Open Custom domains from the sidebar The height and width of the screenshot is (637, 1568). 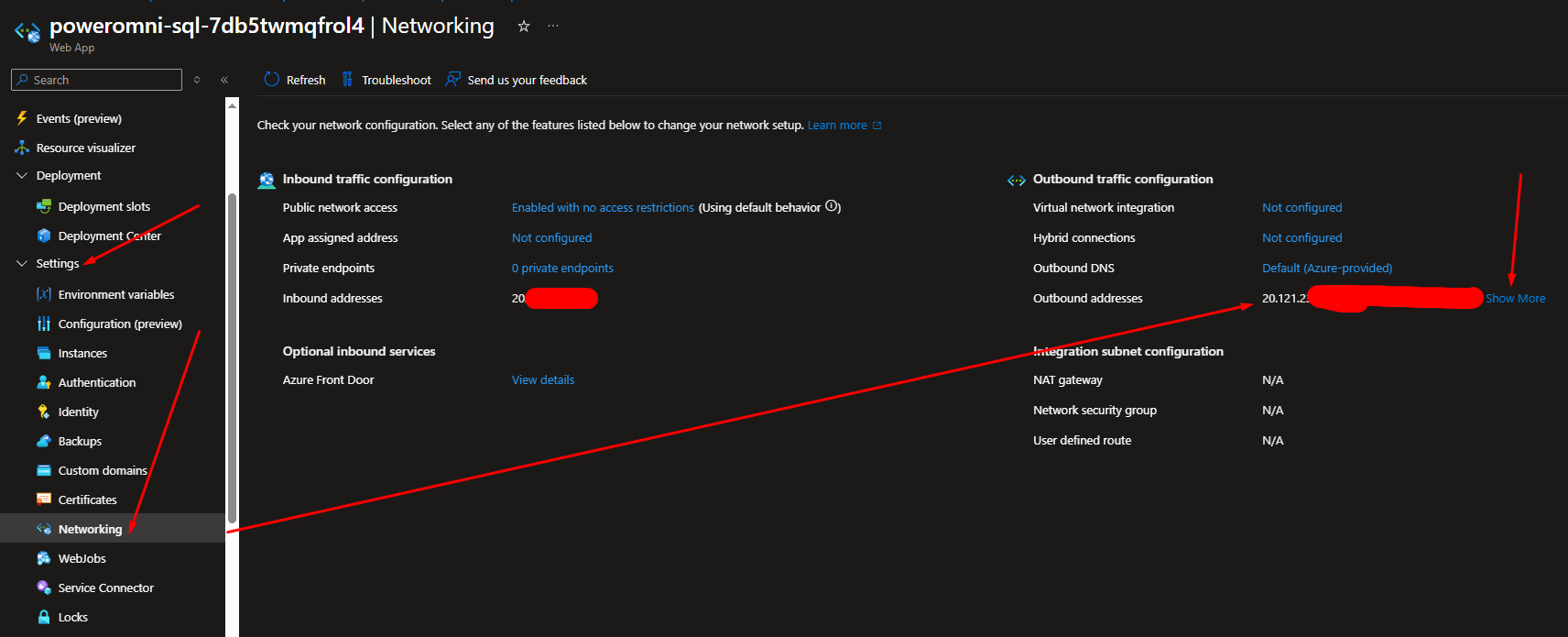coord(103,470)
